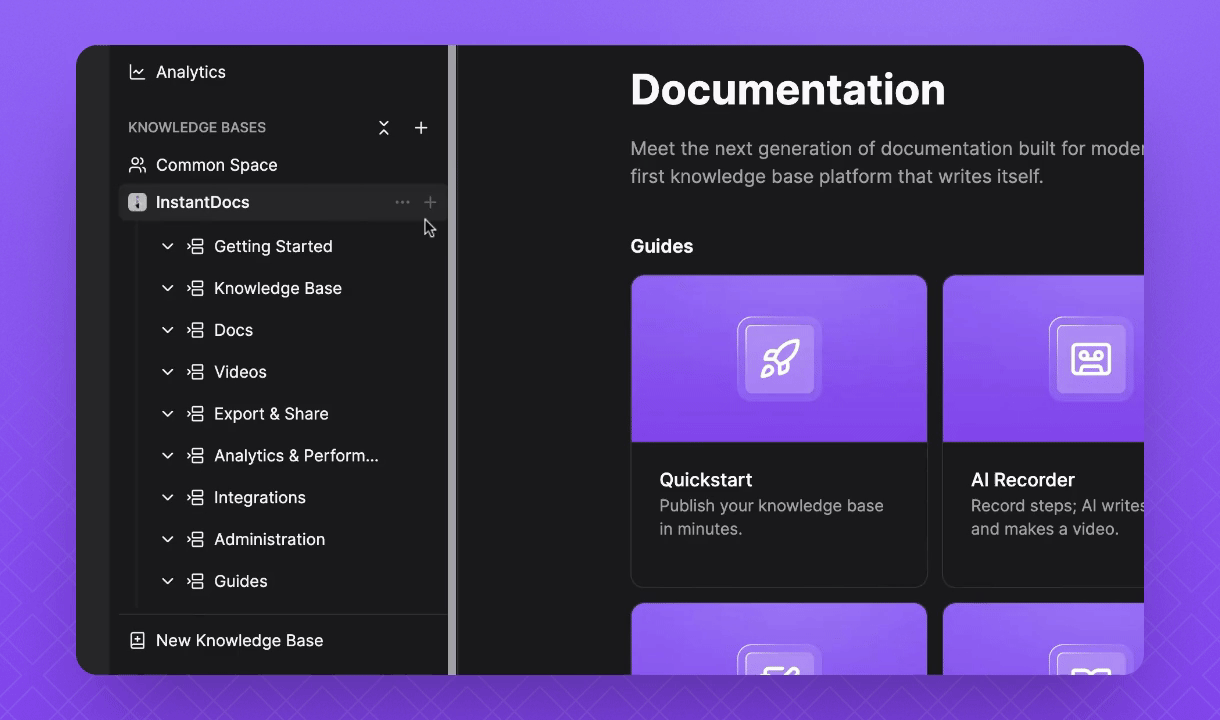Click the Common Space people icon
The height and width of the screenshot is (720, 1220).
137,165
